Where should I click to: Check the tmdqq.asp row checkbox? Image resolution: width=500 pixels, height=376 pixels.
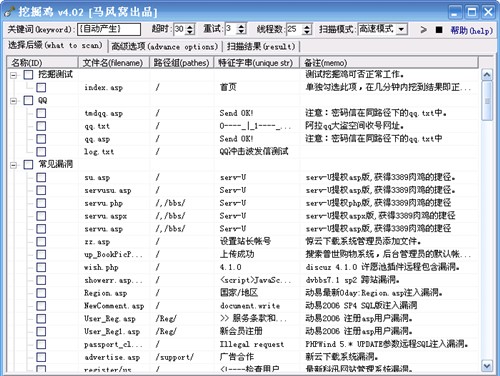pos(41,113)
